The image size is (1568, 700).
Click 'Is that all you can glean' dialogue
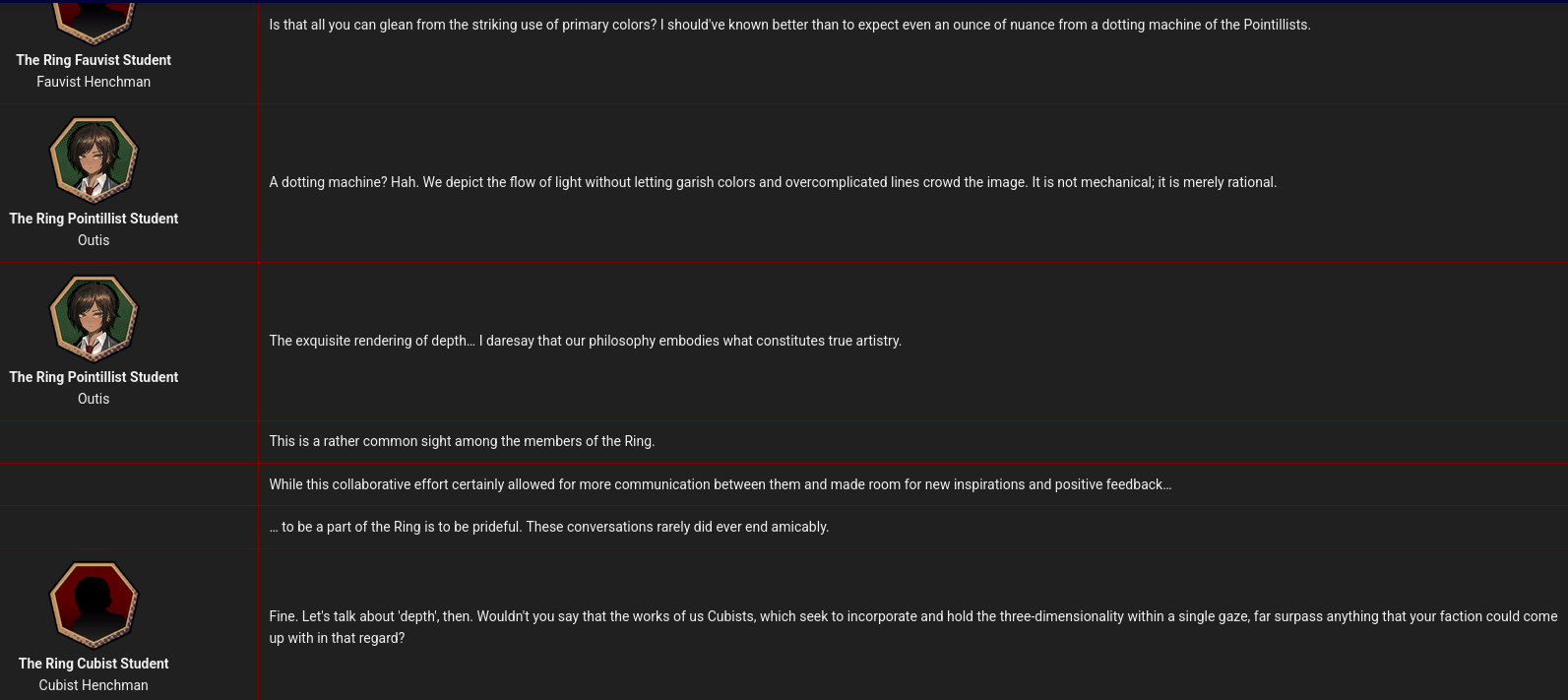point(789,25)
